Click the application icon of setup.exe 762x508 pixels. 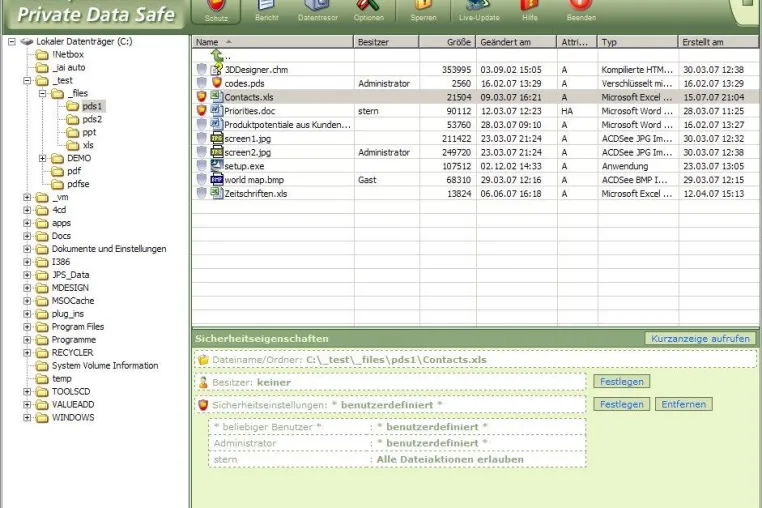coord(217,165)
